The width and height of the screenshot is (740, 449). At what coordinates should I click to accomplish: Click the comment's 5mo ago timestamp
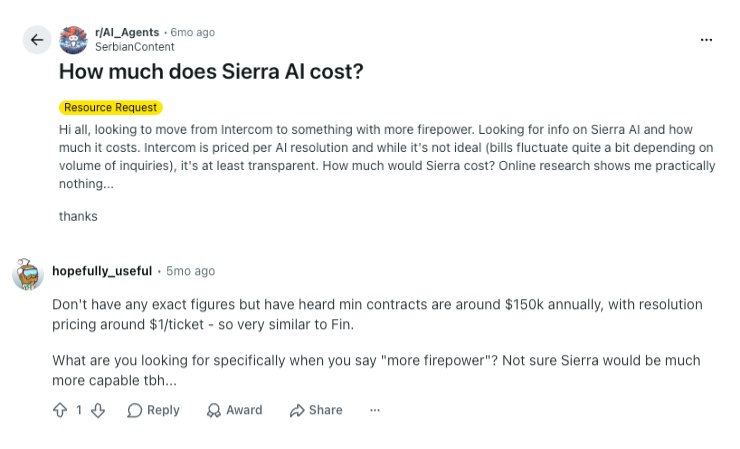click(190, 271)
